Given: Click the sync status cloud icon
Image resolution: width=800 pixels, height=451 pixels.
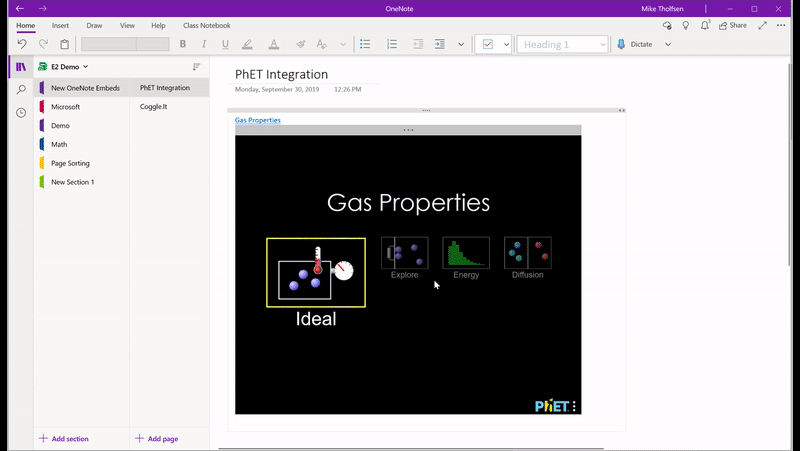Looking at the screenshot, I should [667, 26].
